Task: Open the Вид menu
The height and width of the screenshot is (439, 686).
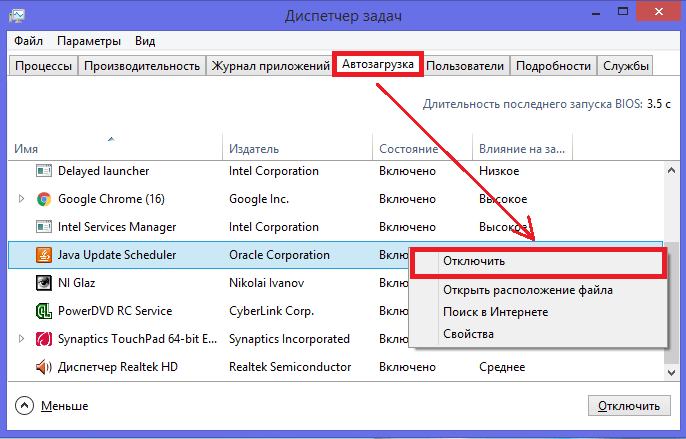Action: (145, 41)
